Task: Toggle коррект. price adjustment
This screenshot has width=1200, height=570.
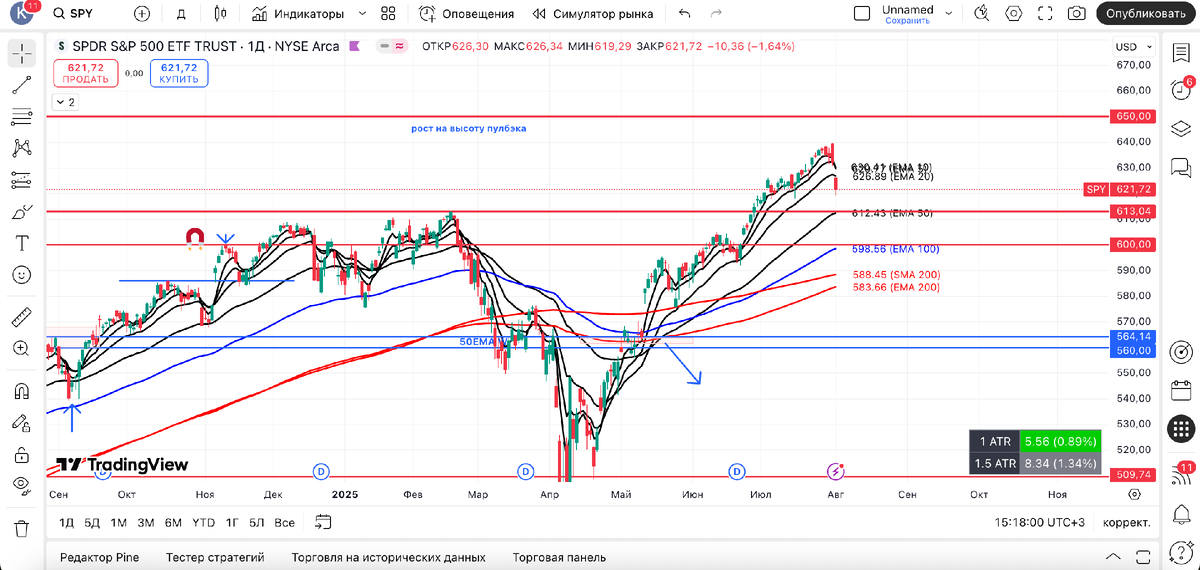Action: [x=1126, y=522]
